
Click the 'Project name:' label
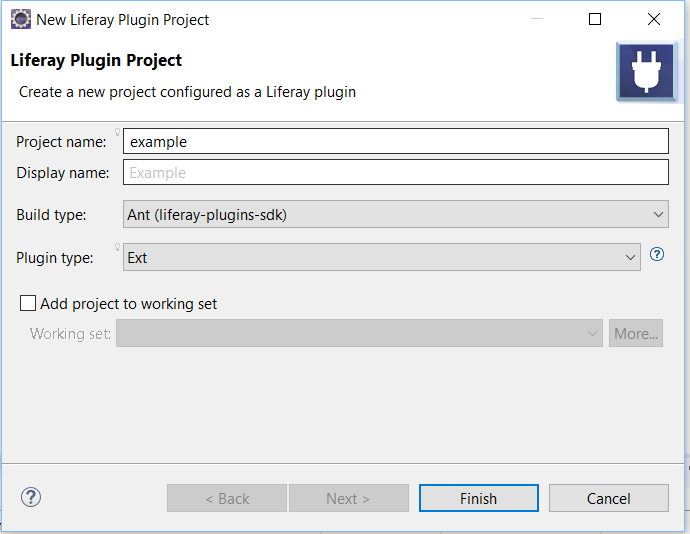click(x=61, y=142)
